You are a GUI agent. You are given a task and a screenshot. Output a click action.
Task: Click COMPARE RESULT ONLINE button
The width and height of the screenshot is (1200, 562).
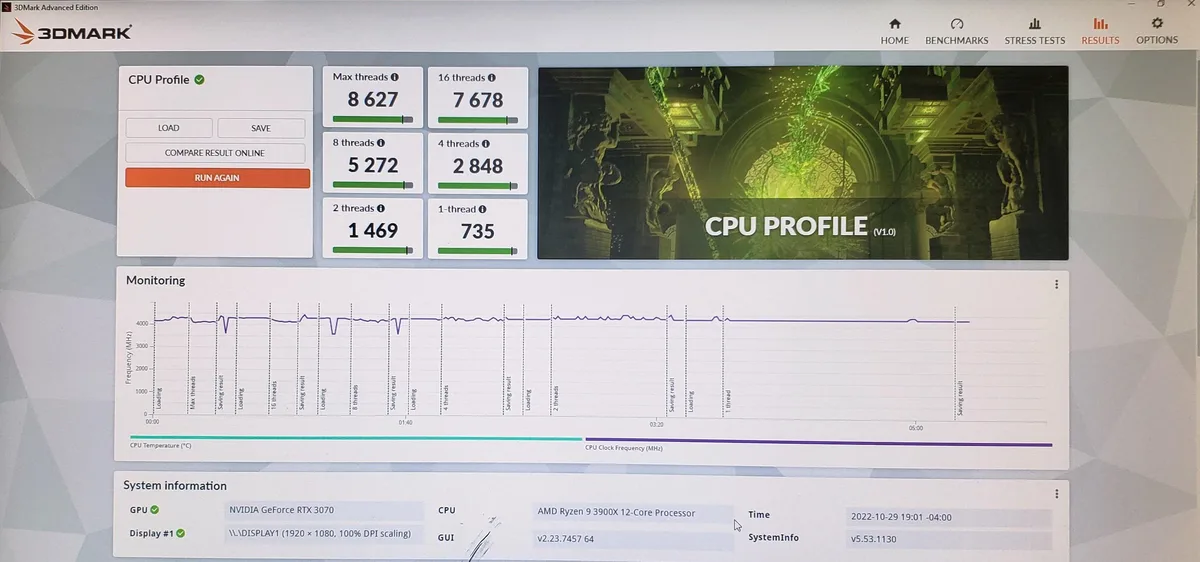pyautogui.click(x=215, y=153)
